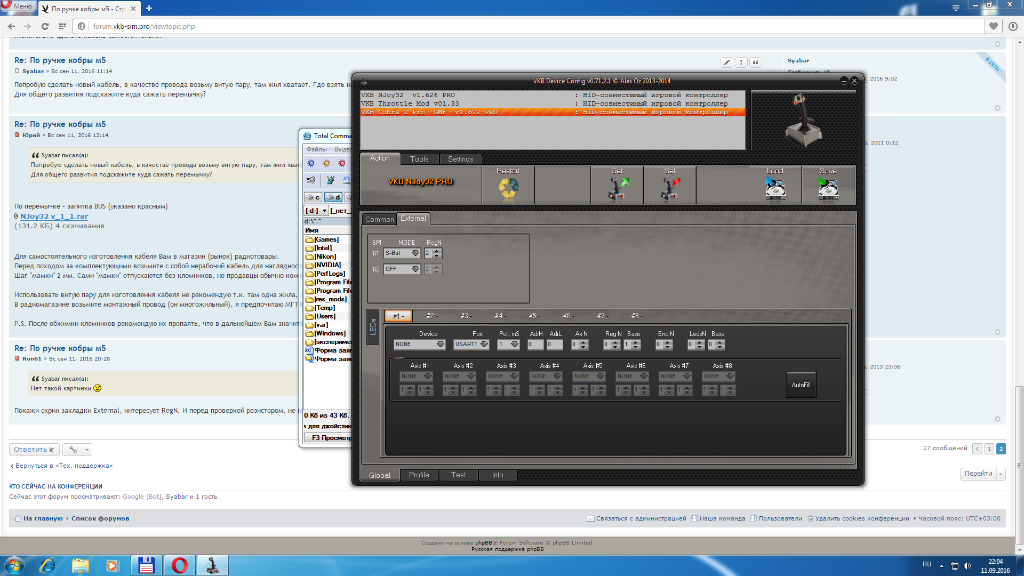Select the [Games] folder in Total Commander
Viewport: 1024px width, 576px height.
[x=327, y=240]
